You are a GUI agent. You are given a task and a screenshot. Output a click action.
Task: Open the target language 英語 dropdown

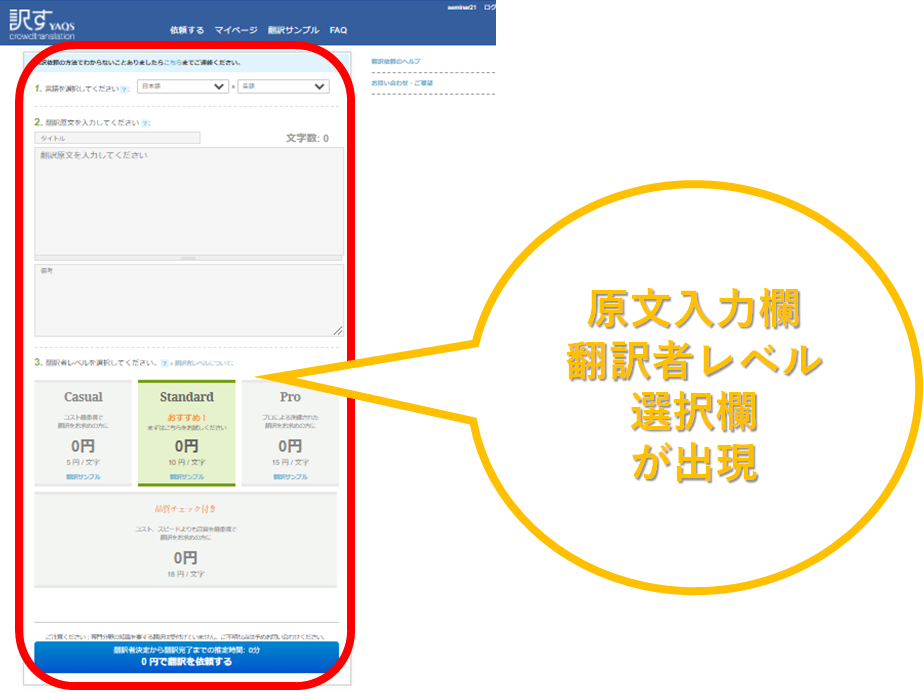click(x=283, y=87)
